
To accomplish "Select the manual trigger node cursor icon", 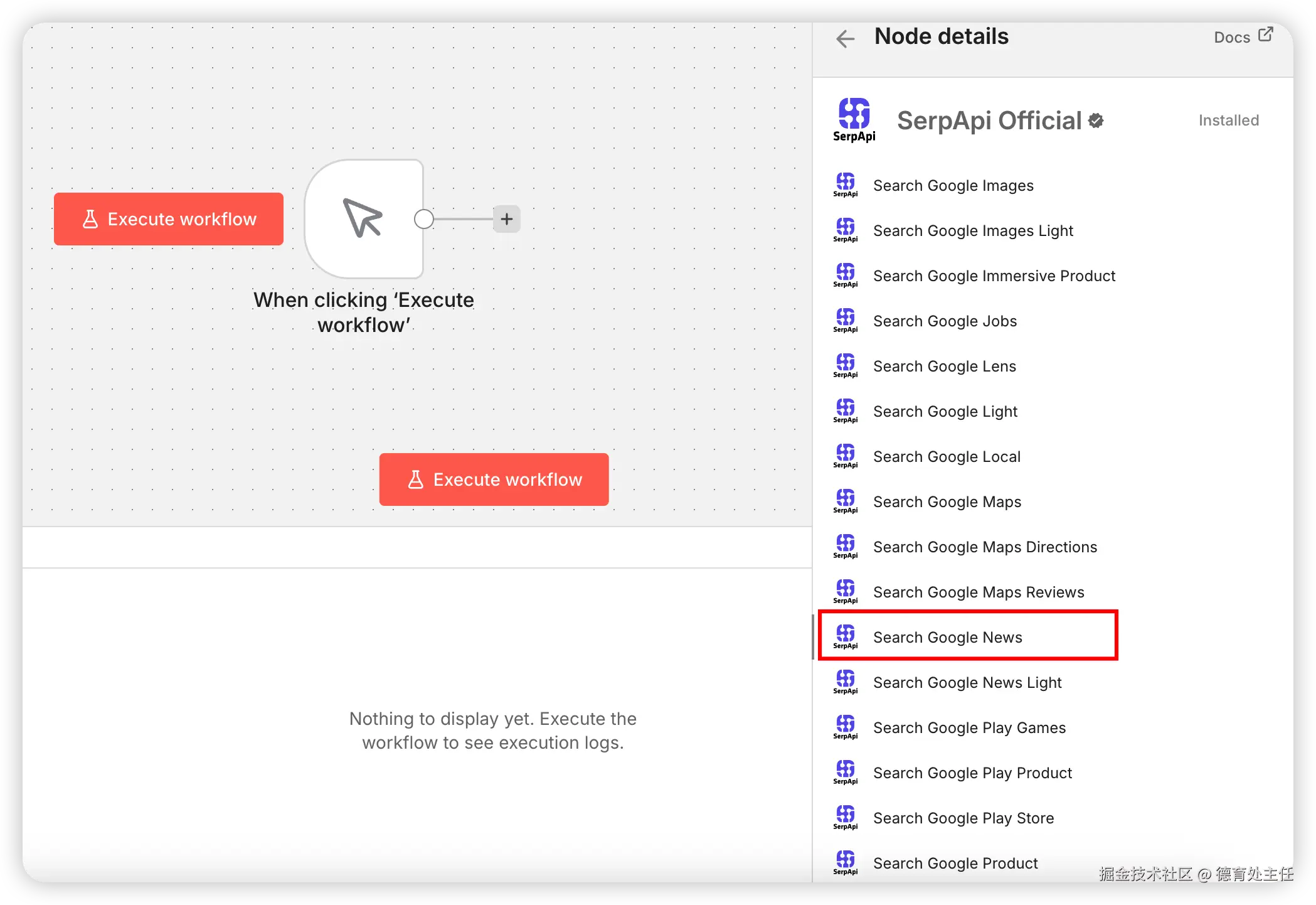I will (363, 218).
